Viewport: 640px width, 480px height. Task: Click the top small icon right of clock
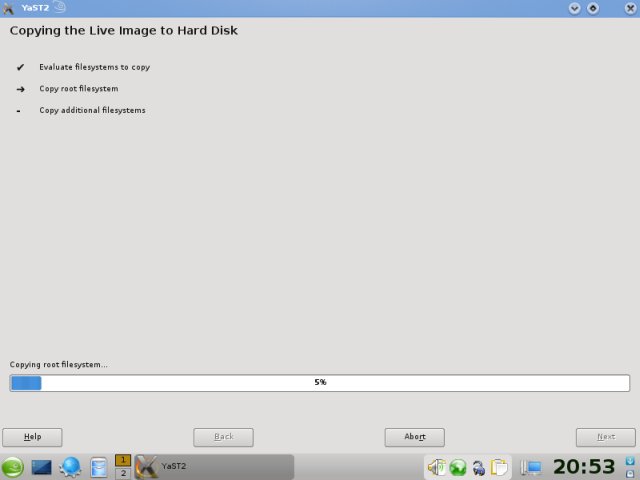(x=630, y=461)
